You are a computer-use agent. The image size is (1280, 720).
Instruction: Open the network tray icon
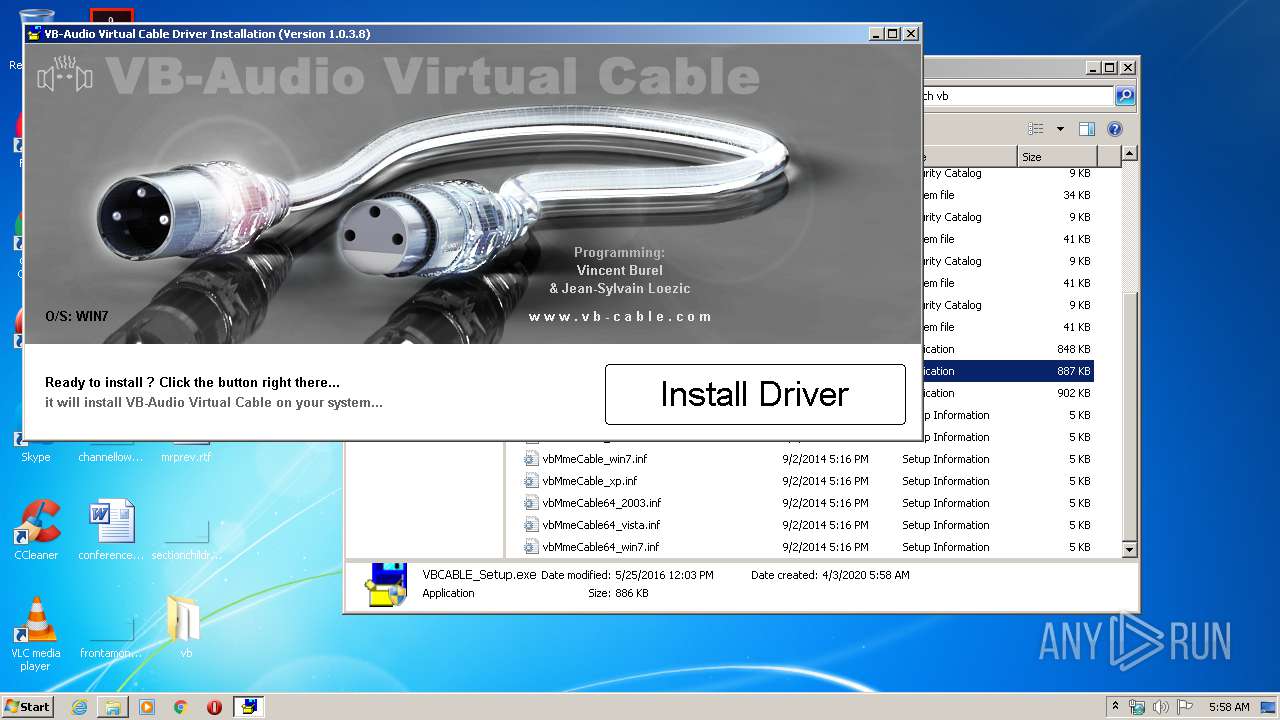click(1137, 707)
